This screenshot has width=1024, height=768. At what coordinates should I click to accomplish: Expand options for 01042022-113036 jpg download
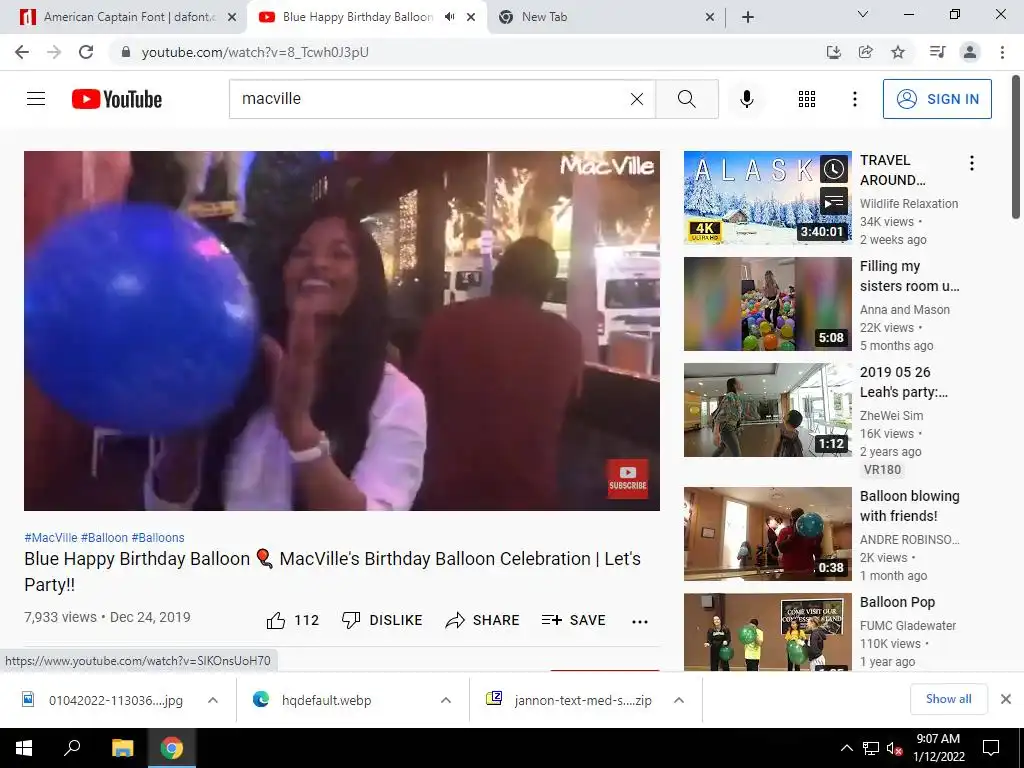coord(213,700)
